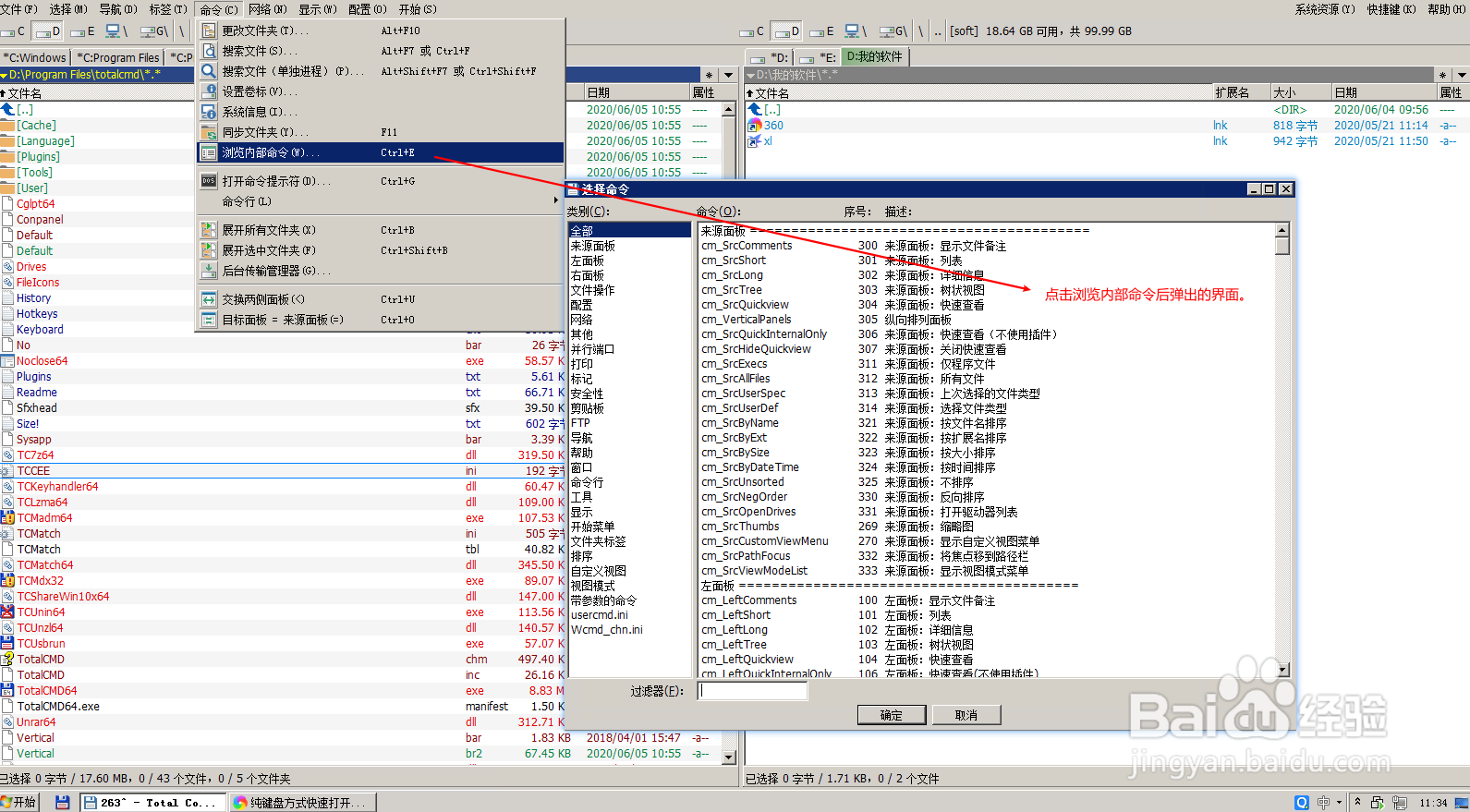Open the 纯键盘方式快速打开 taskbar window
1470x812 pixels.
[x=302, y=803]
